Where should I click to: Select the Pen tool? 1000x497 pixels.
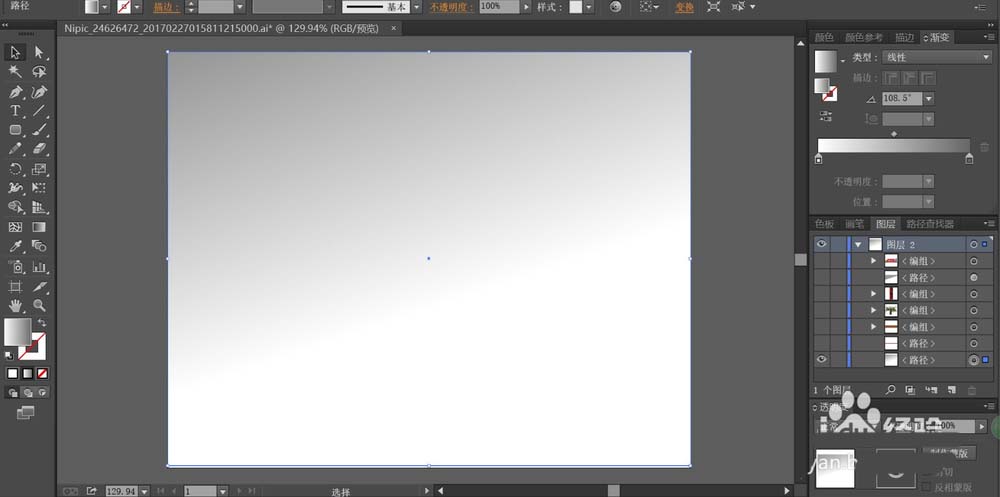pyautogui.click(x=15, y=92)
